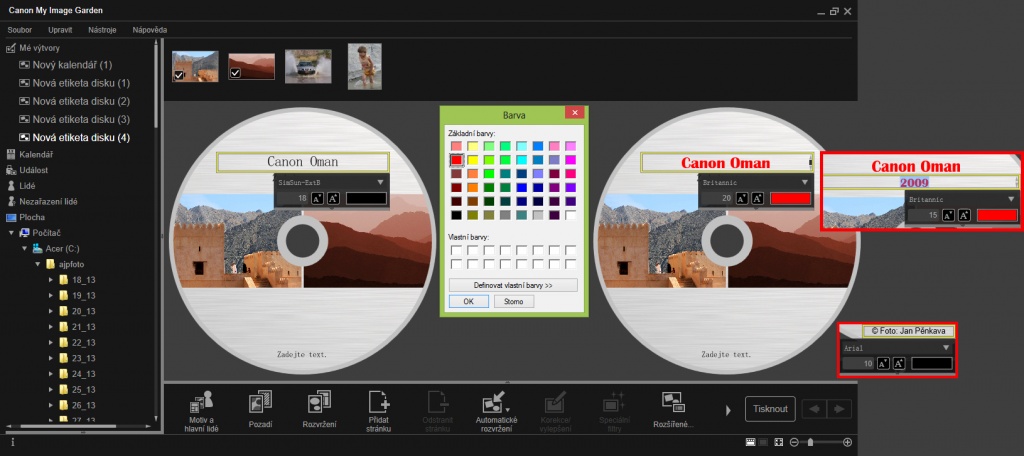Open the Pozadí background tool

point(261,411)
